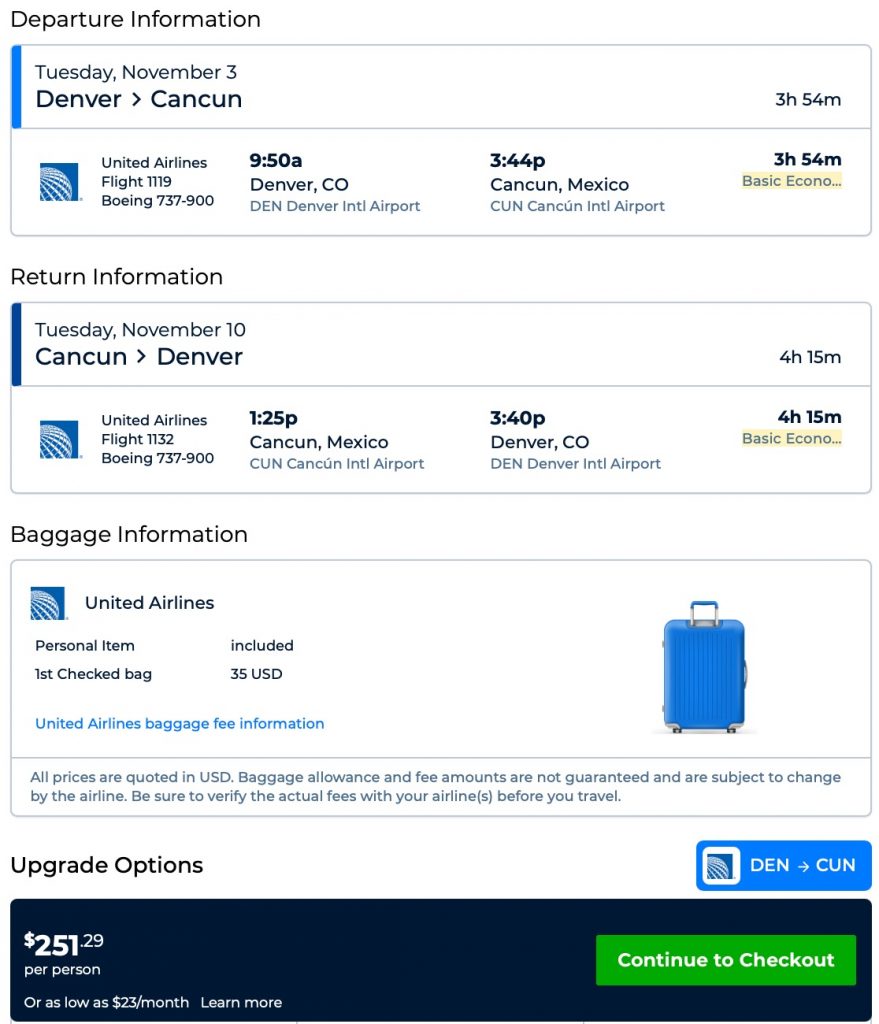Click DEN Denver Intl Airport departure text
The height and width of the screenshot is (1024, 879).
click(335, 206)
